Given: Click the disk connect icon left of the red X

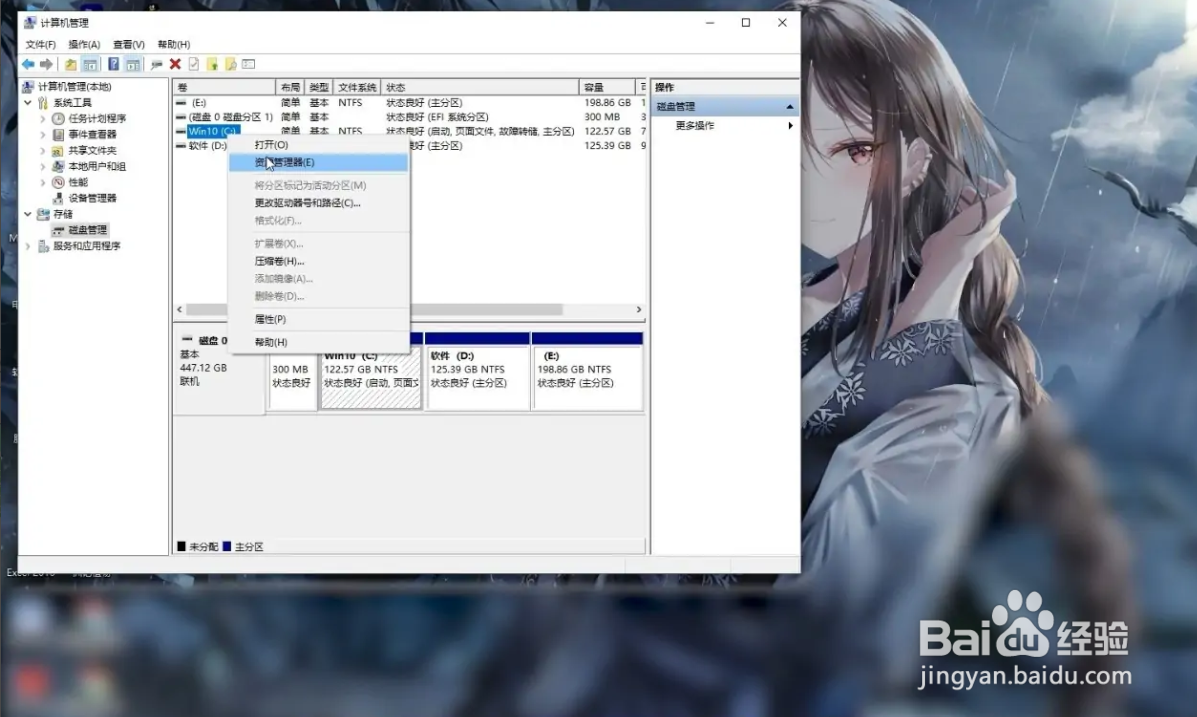Looking at the screenshot, I should point(156,64).
